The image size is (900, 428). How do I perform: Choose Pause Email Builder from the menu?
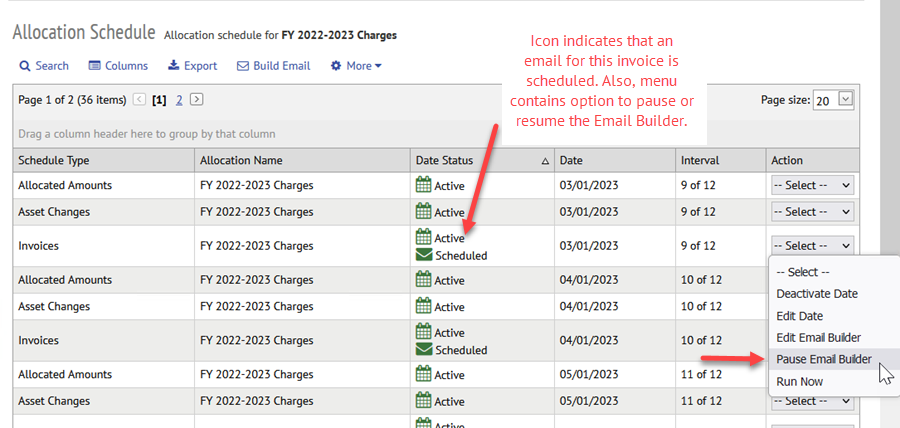[x=824, y=360]
